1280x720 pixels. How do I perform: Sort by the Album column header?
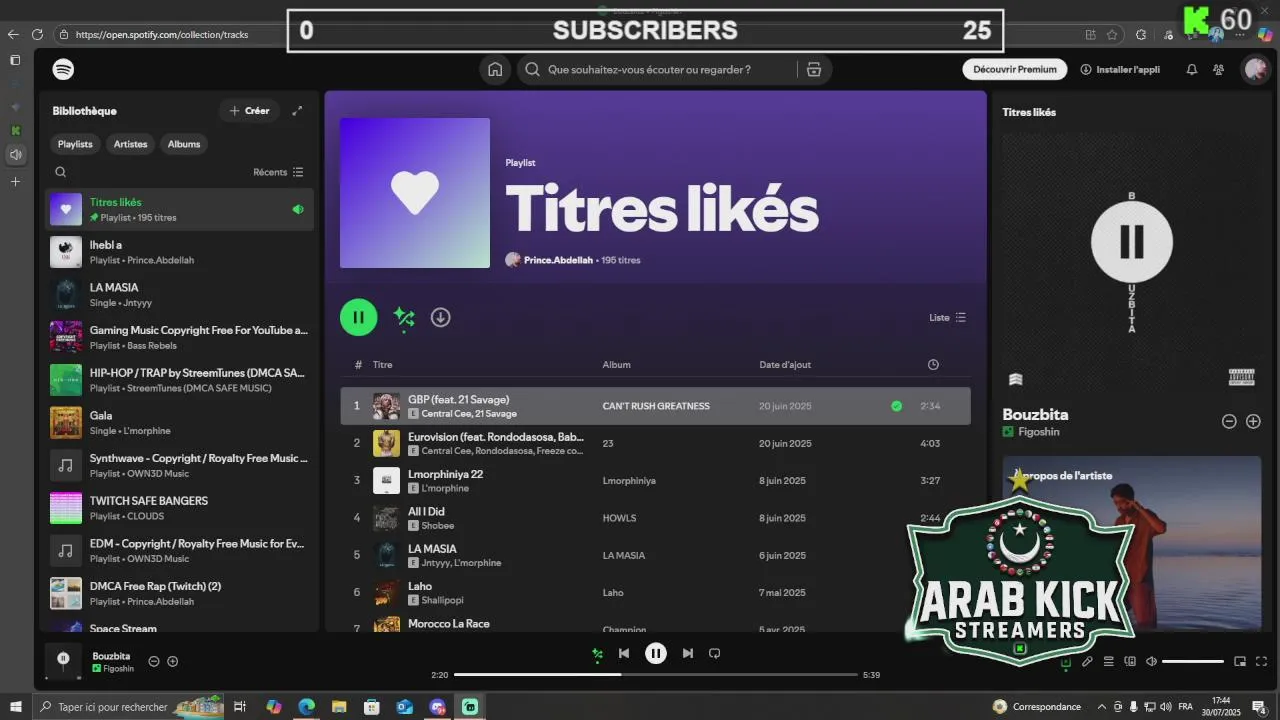point(616,365)
